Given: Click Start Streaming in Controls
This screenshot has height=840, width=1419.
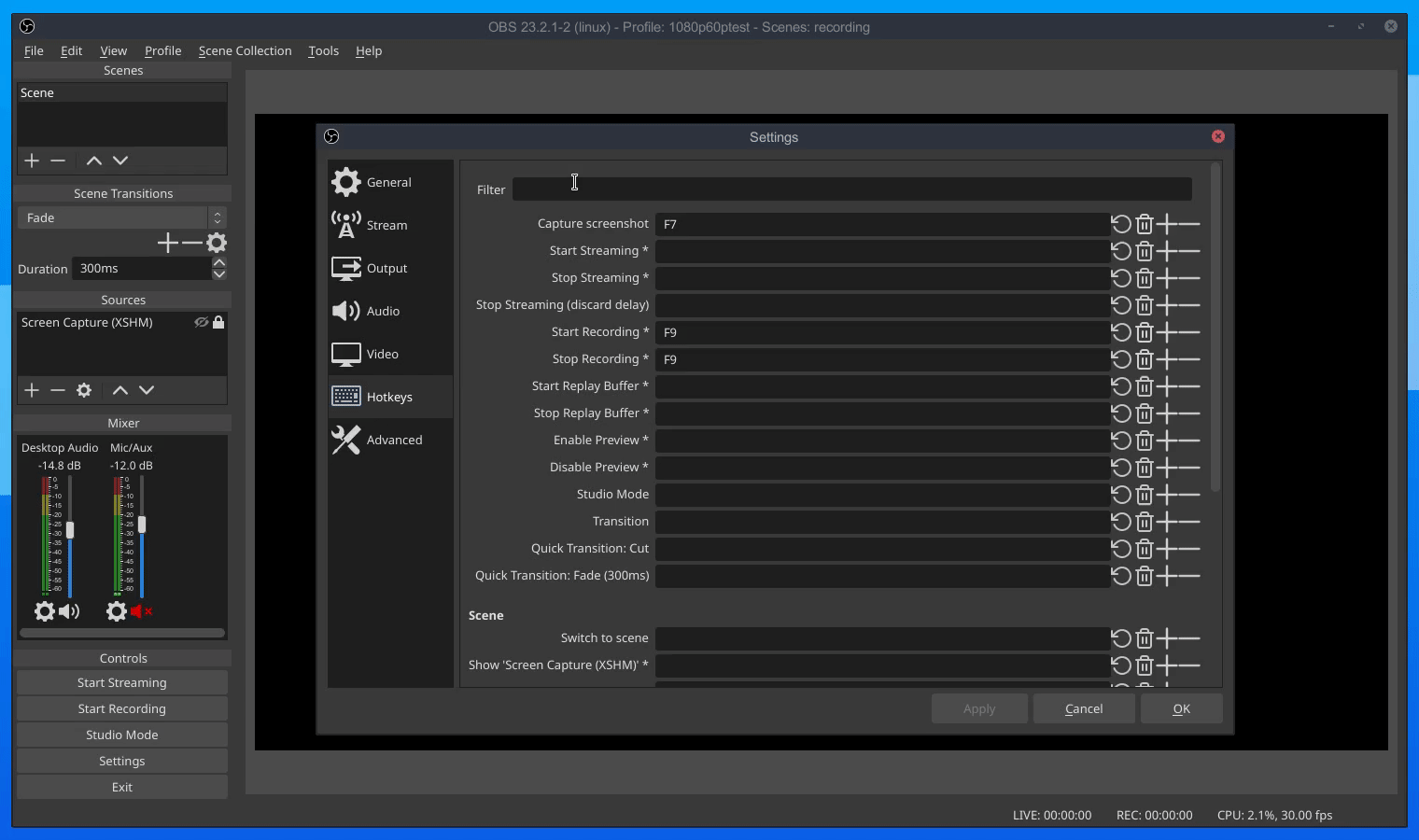Looking at the screenshot, I should [x=122, y=682].
